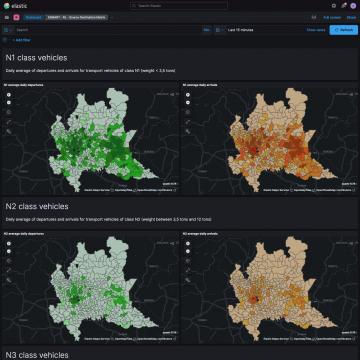
Task: Zoom out on N1 departures map
Action: click(x=9, y=102)
